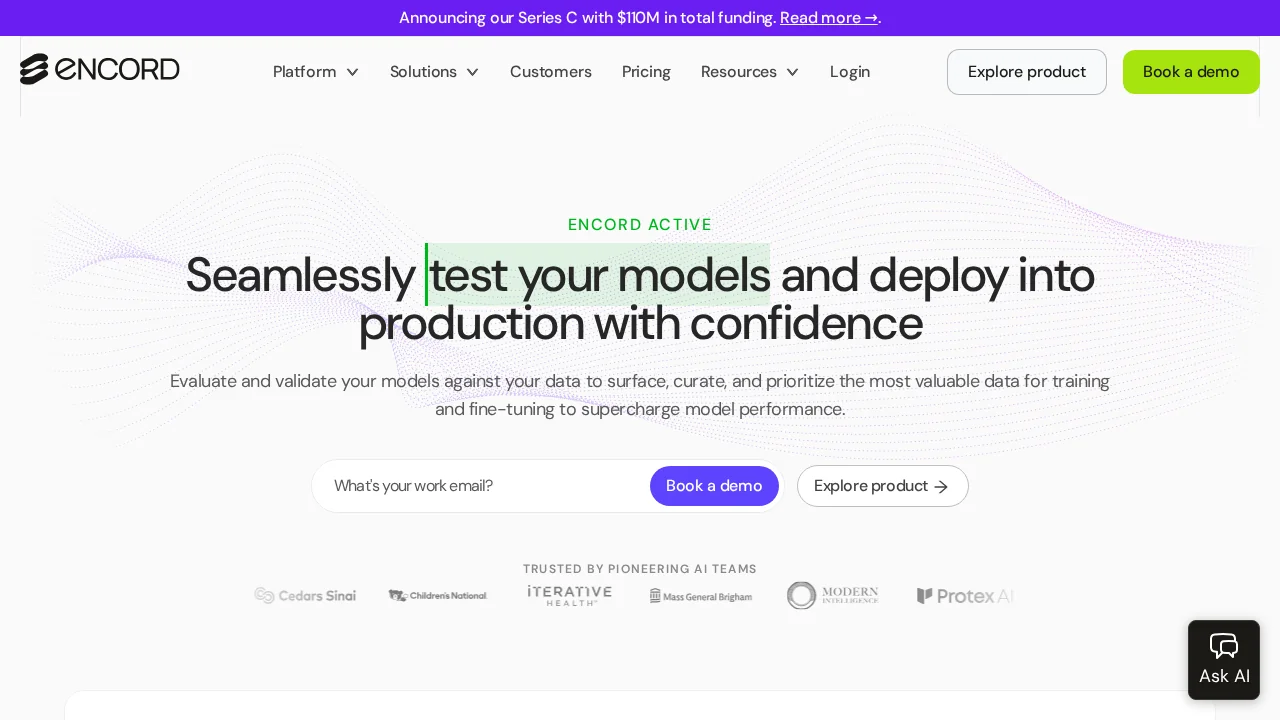
Task: Click Explore product with arrow icon
Action: pyautogui.click(x=883, y=486)
